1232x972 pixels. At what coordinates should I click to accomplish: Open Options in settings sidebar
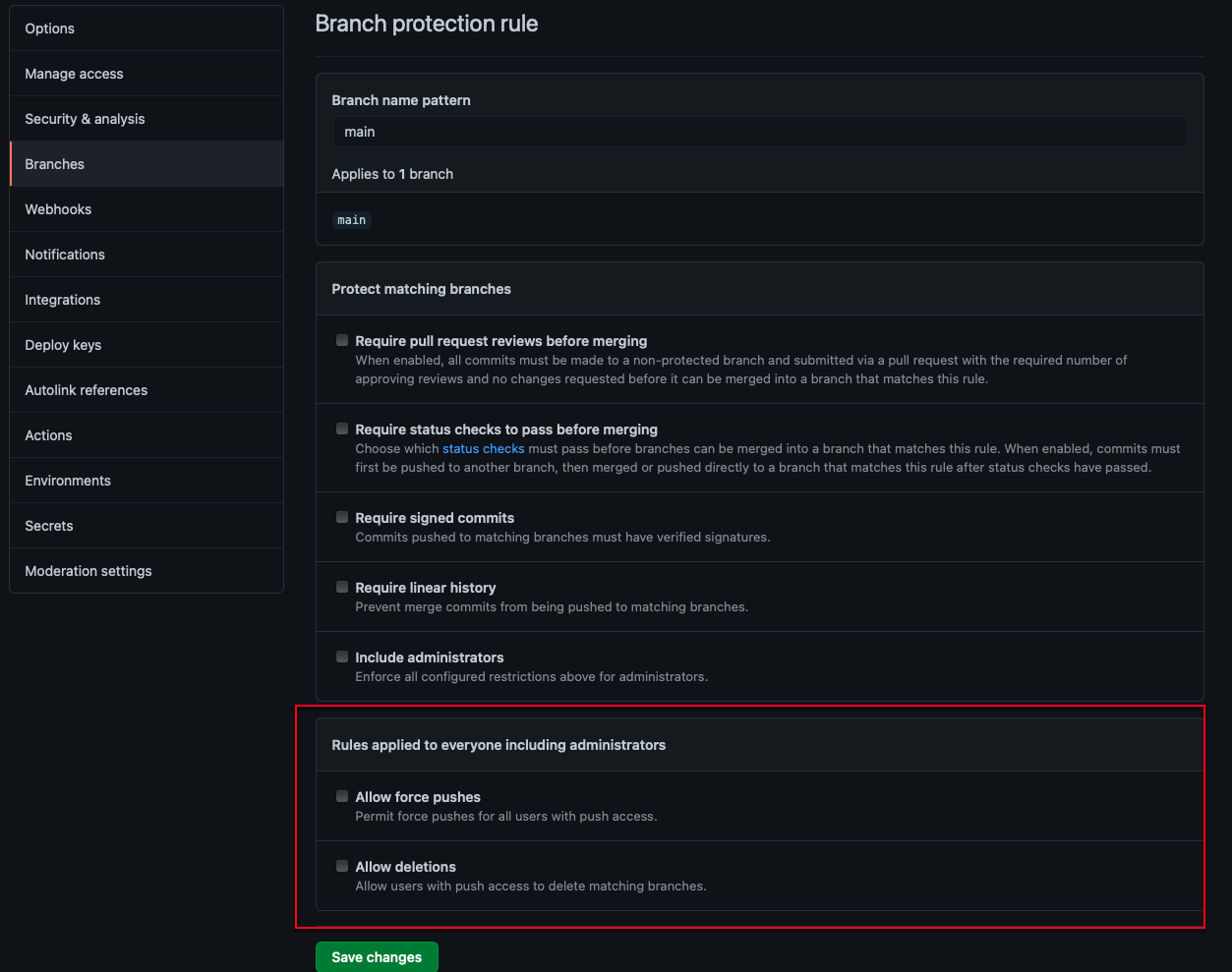click(50, 29)
